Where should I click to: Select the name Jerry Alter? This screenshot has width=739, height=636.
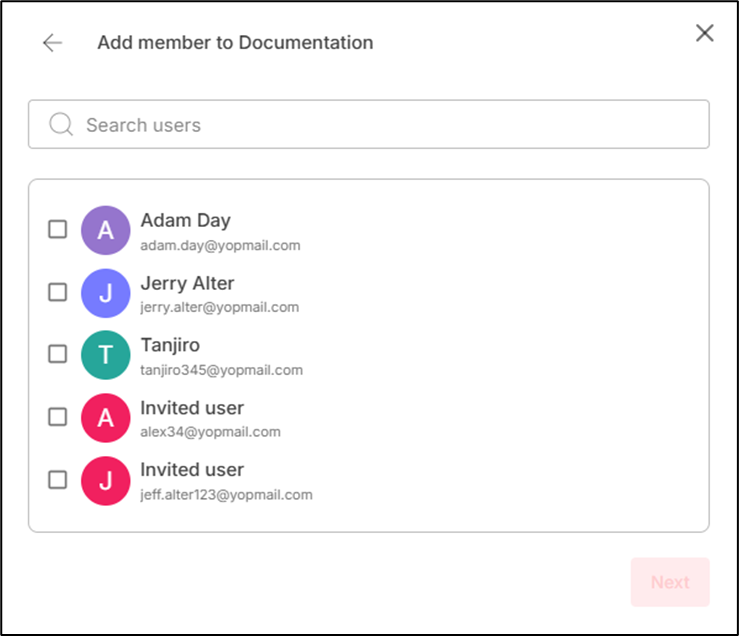tap(187, 283)
